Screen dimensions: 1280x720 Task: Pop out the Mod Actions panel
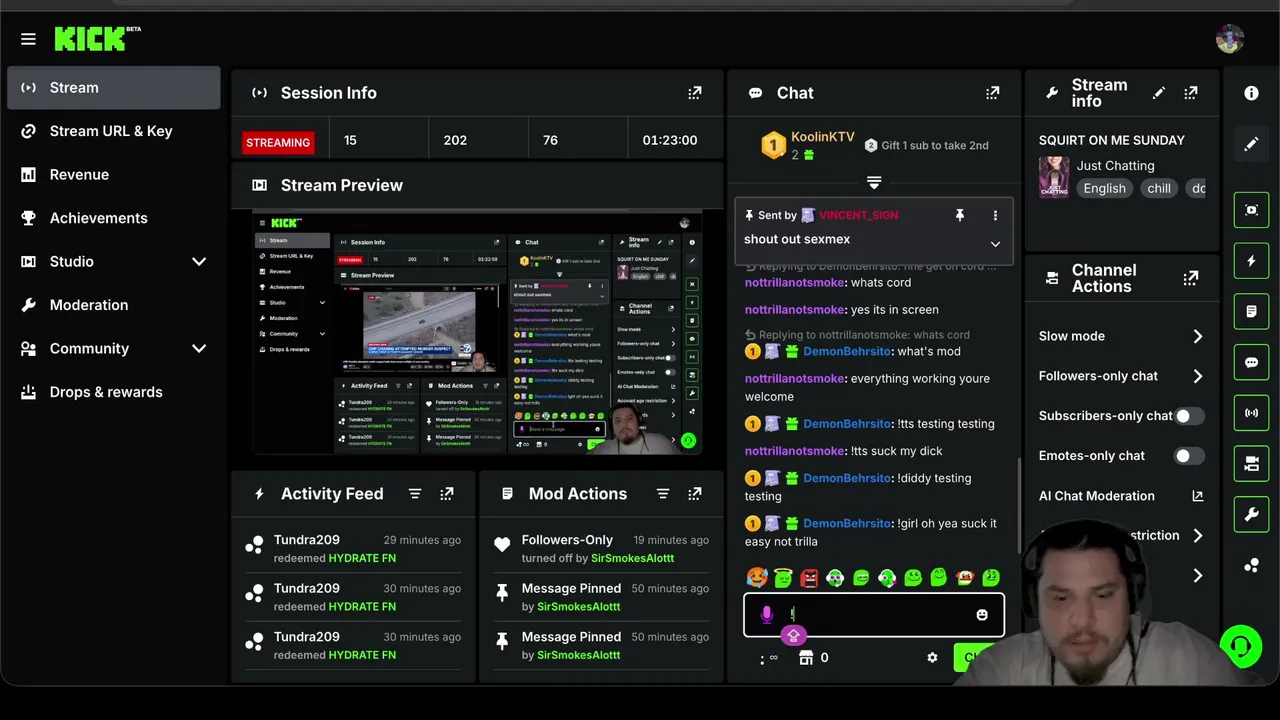pyautogui.click(x=695, y=494)
